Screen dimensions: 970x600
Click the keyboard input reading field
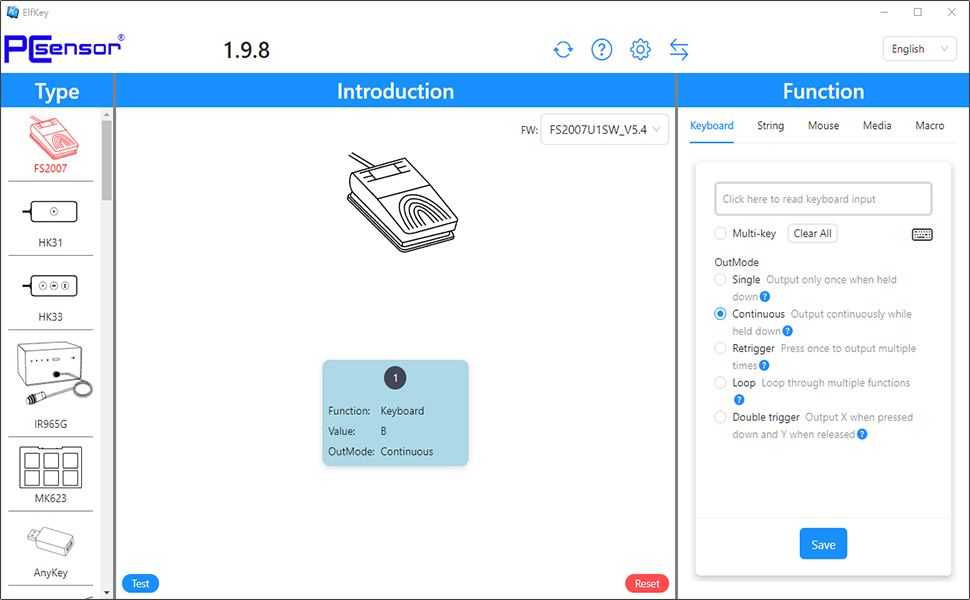click(823, 199)
